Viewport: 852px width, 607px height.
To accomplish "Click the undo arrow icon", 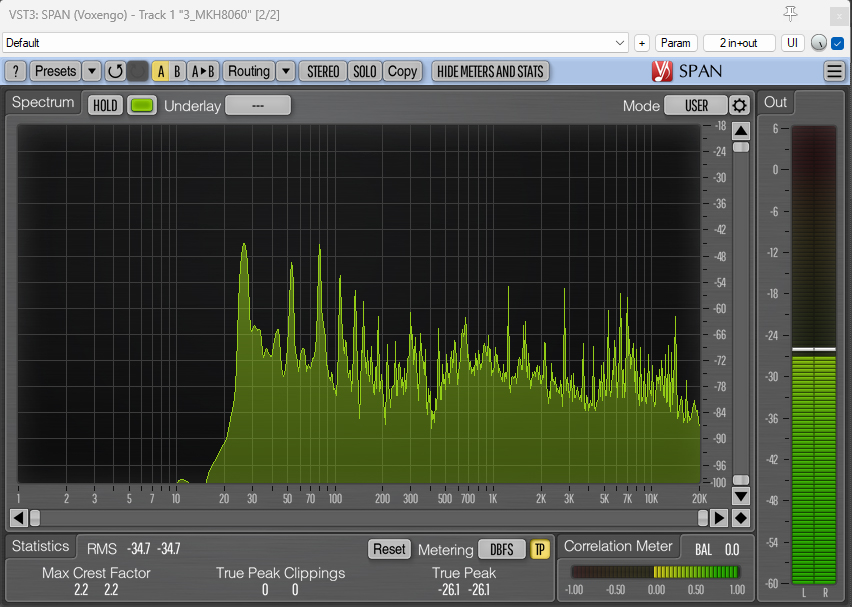I will tap(115, 71).
